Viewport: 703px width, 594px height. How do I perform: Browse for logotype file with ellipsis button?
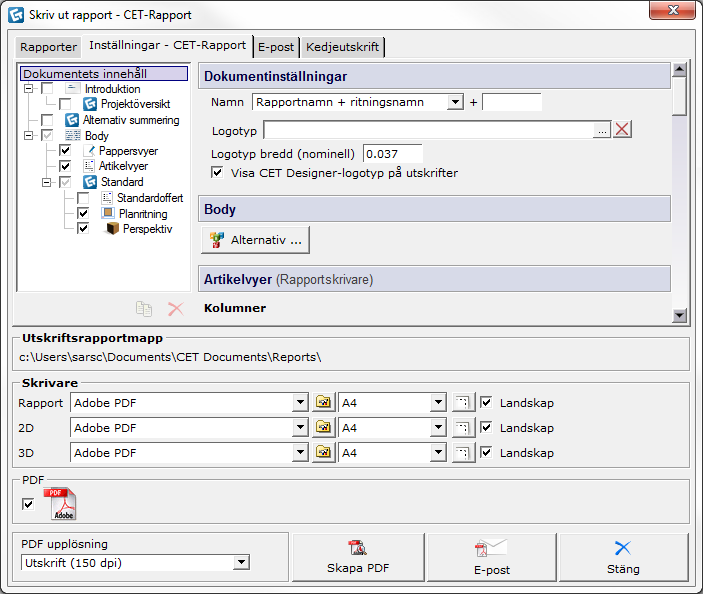point(601,129)
